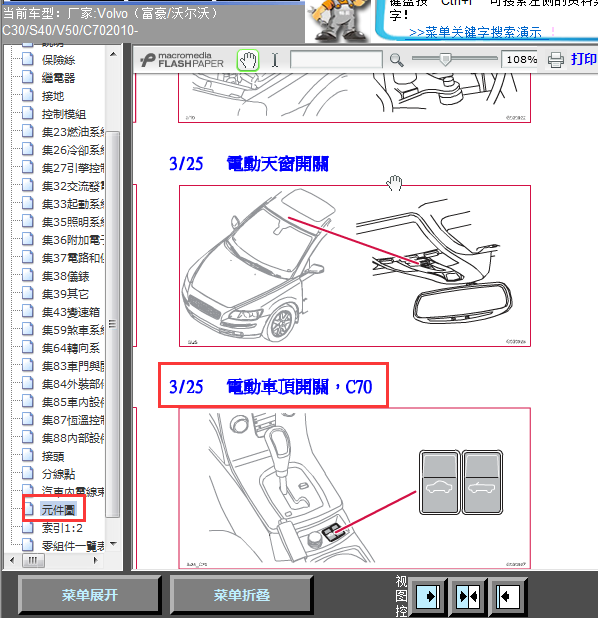Click the FlashPaper search text field

tap(336, 60)
